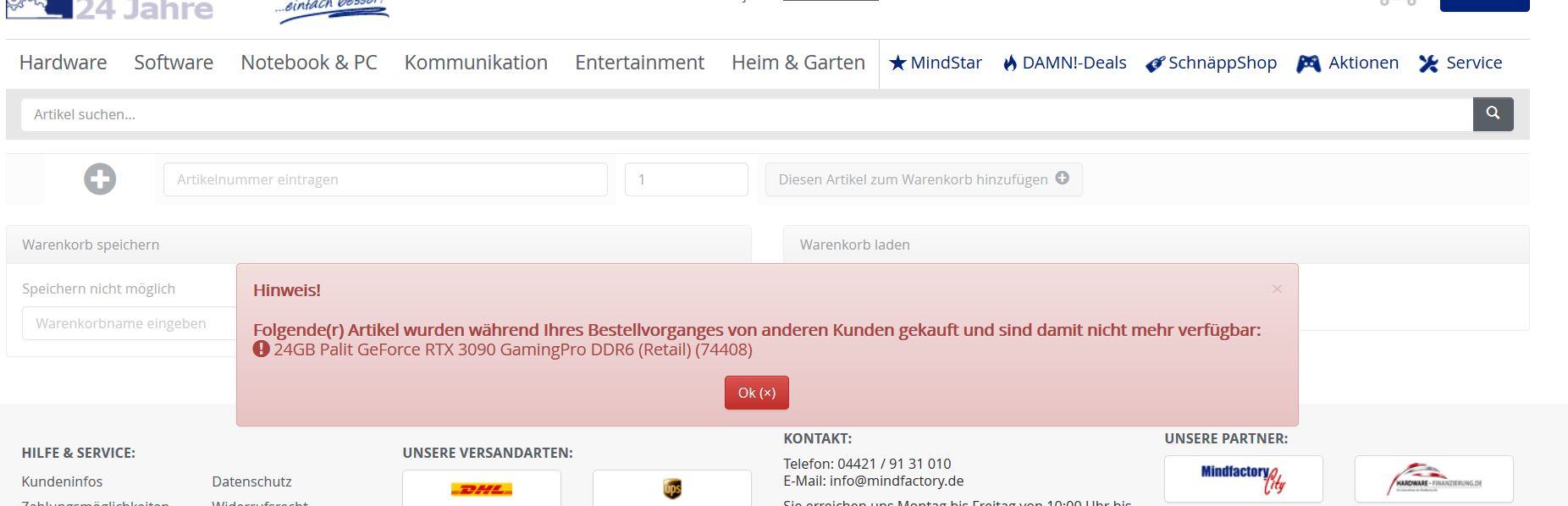The height and width of the screenshot is (506, 1568).
Task: Click the MindStar star icon
Action: pyautogui.click(x=898, y=63)
